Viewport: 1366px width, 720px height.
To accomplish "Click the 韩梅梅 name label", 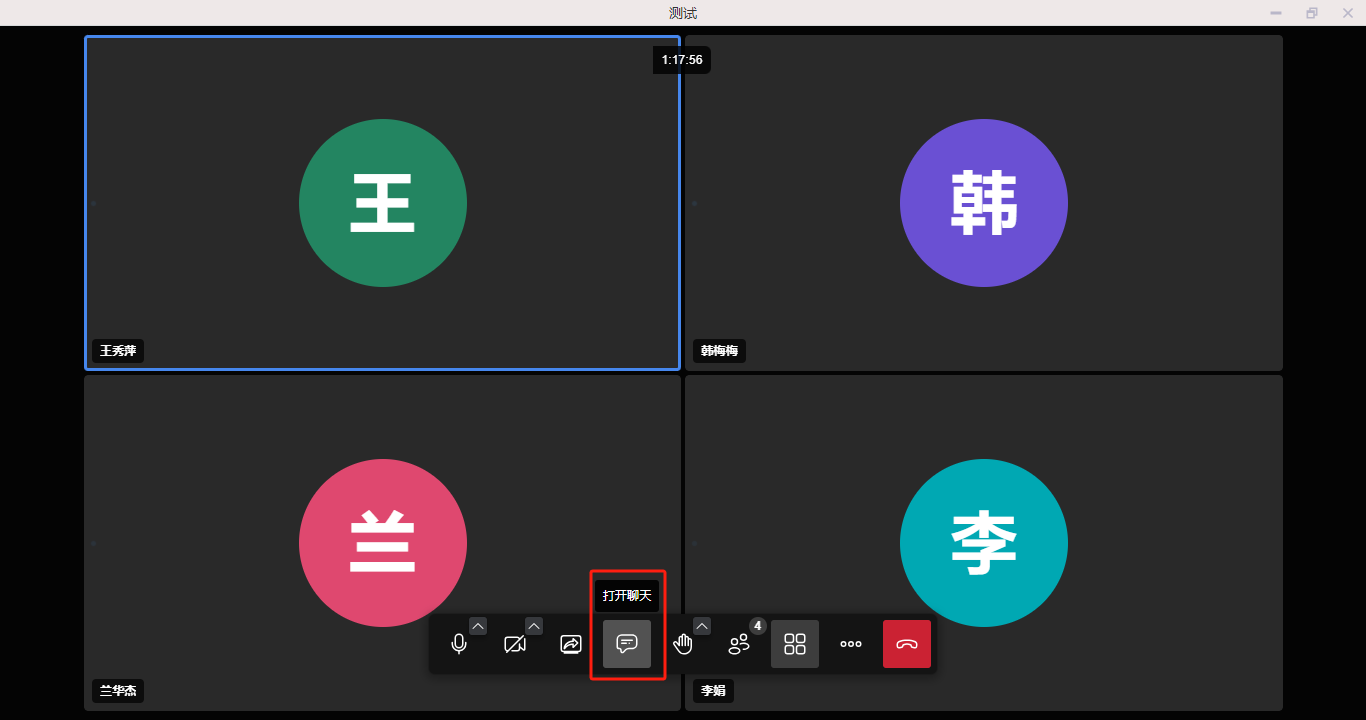I will click(719, 351).
